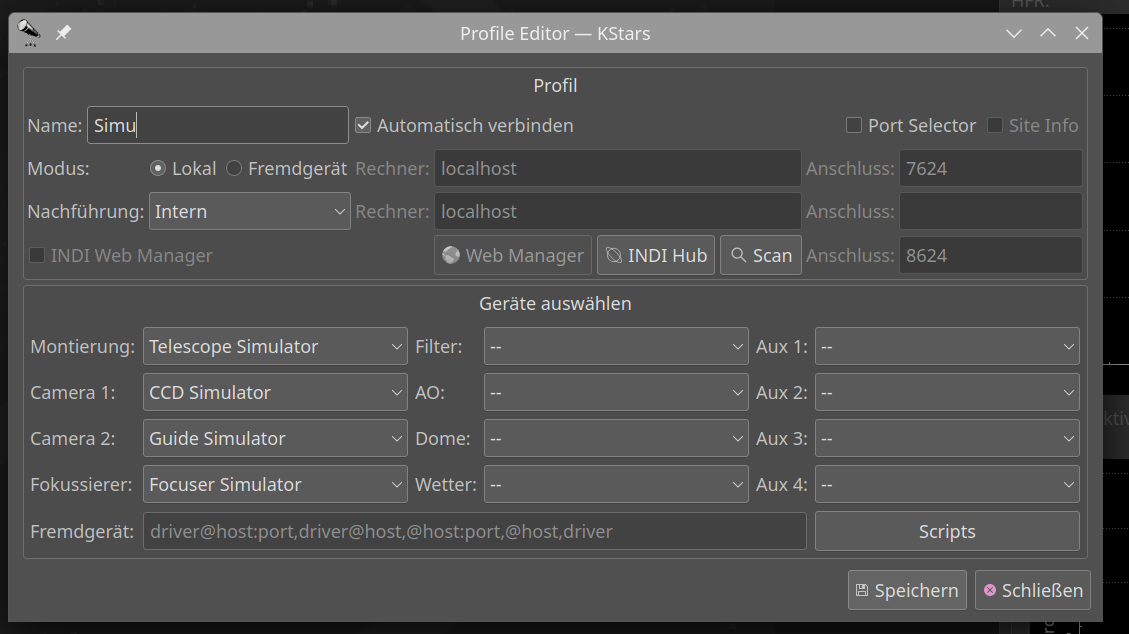
Task: Click the magnifier icon on Scan button
Action: click(738, 255)
